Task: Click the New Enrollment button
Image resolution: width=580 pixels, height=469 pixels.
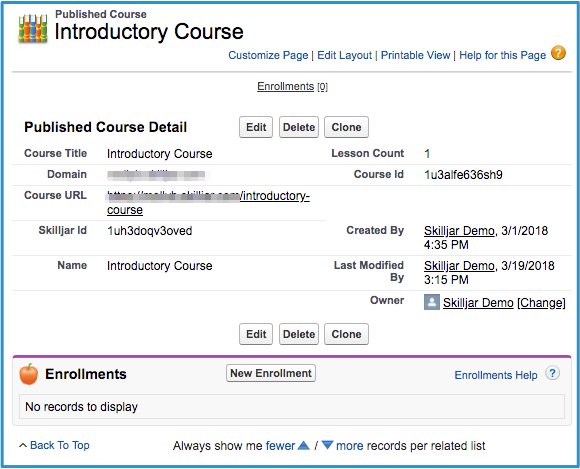Action: (271, 373)
